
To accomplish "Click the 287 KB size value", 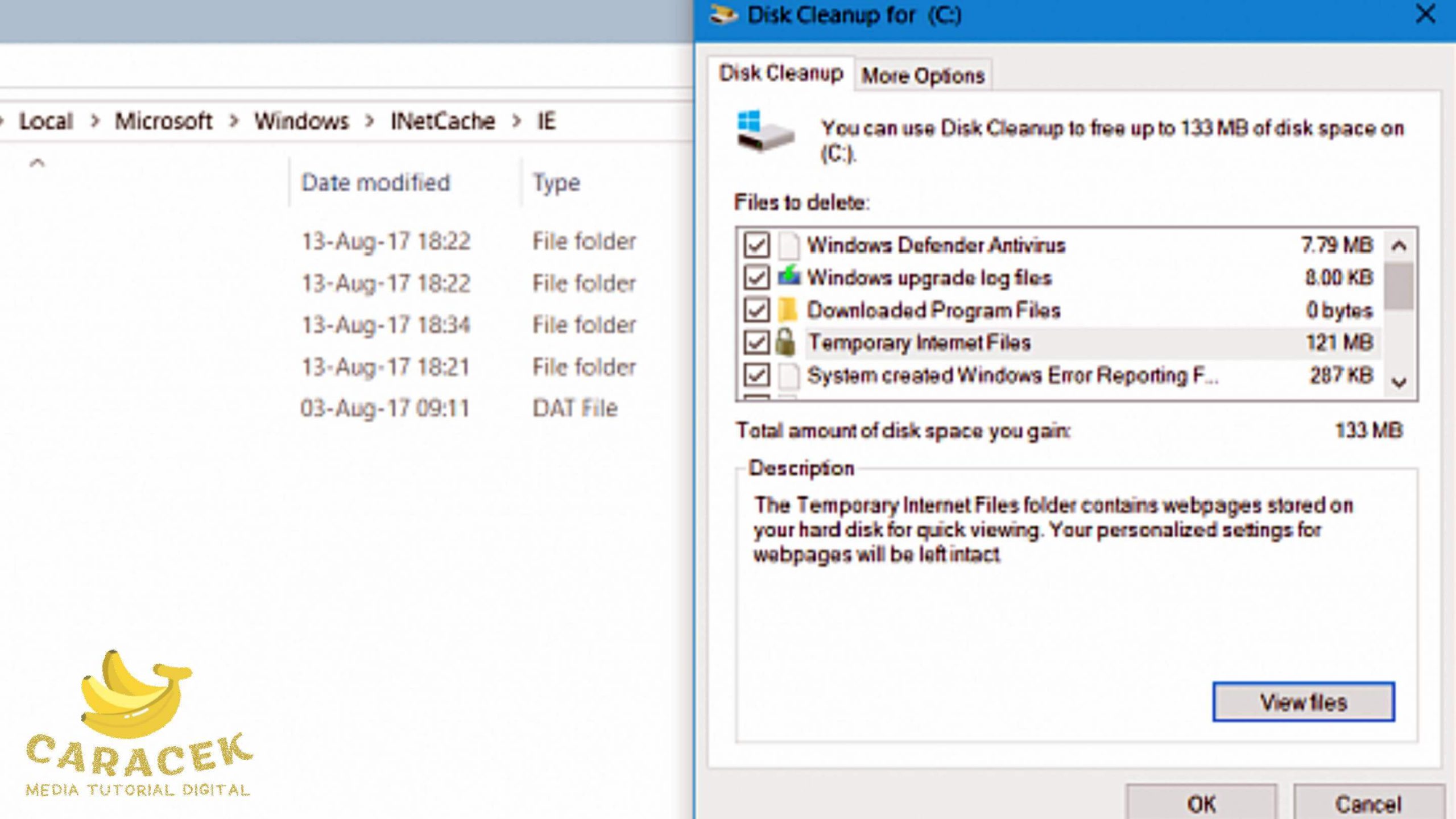I will (x=1342, y=375).
